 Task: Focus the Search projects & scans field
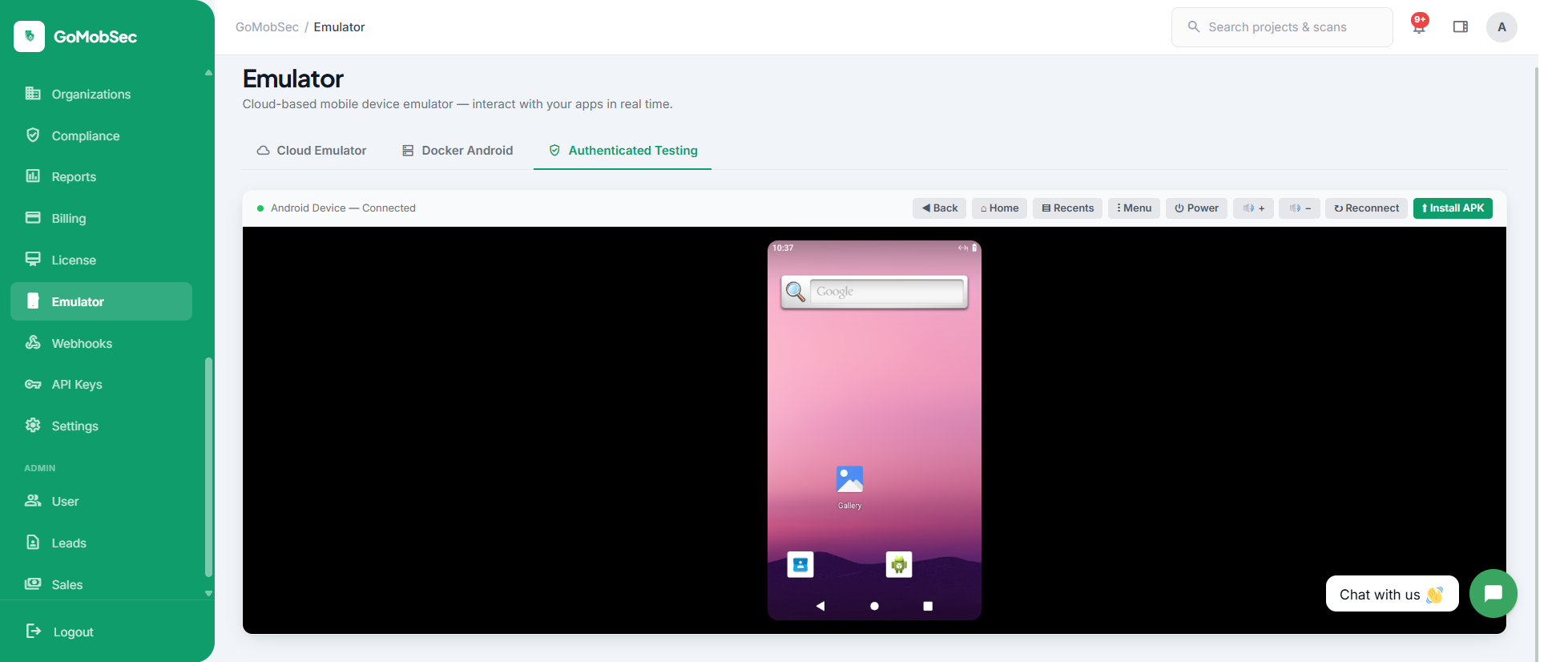coord(1282,27)
